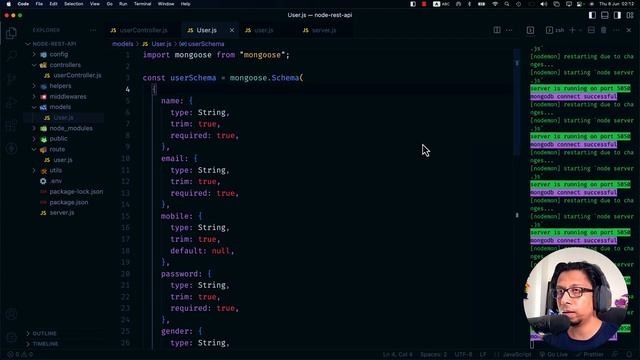Toggle the bottom Panel visibility
Image resolution: width=640 pixels, height=360 pixels.
605,15
